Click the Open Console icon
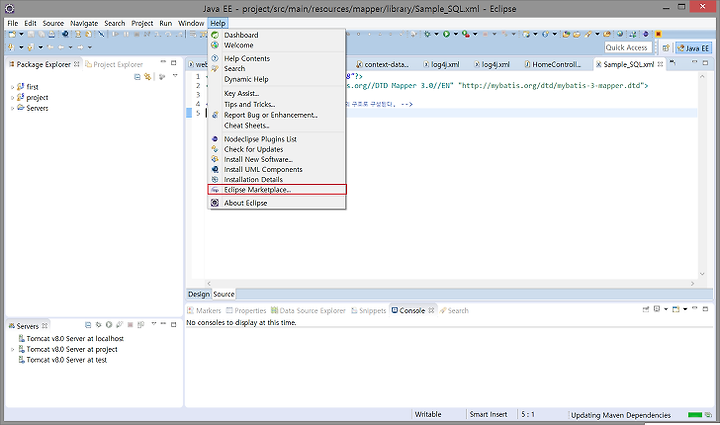 (x=675, y=309)
